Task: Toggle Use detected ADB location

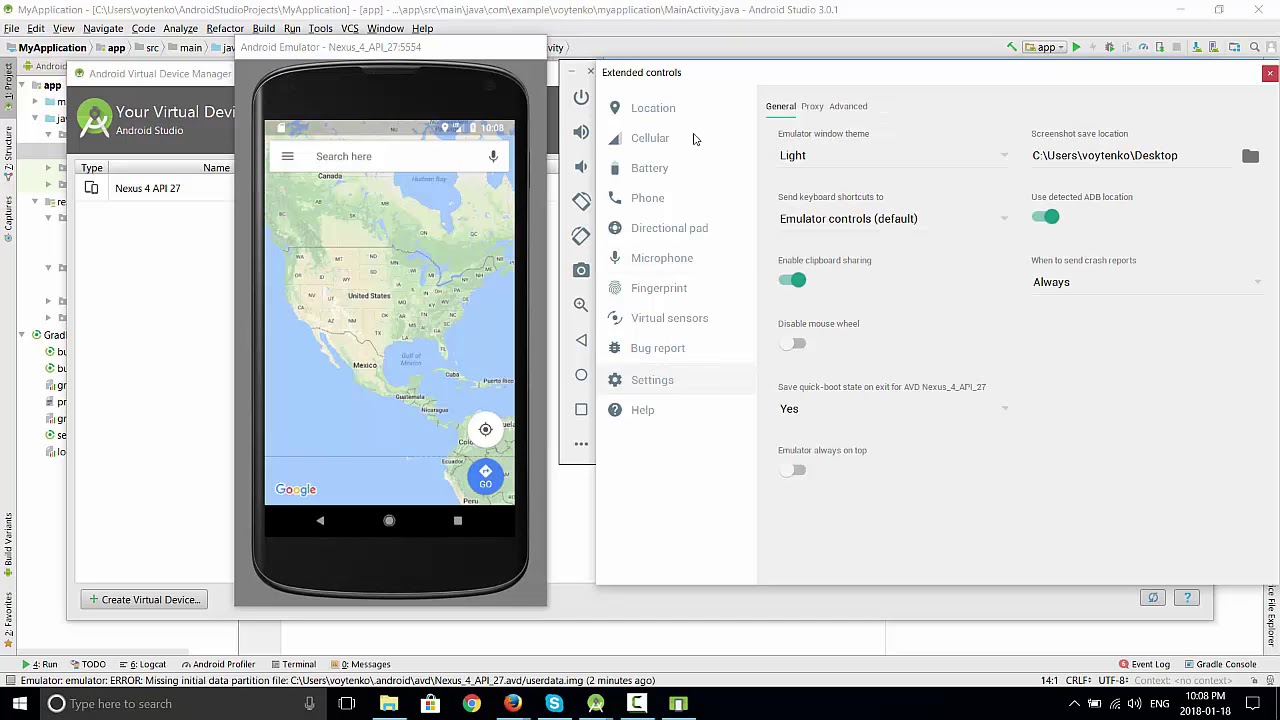Action: pyautogui.click(x=1045, y=217)
